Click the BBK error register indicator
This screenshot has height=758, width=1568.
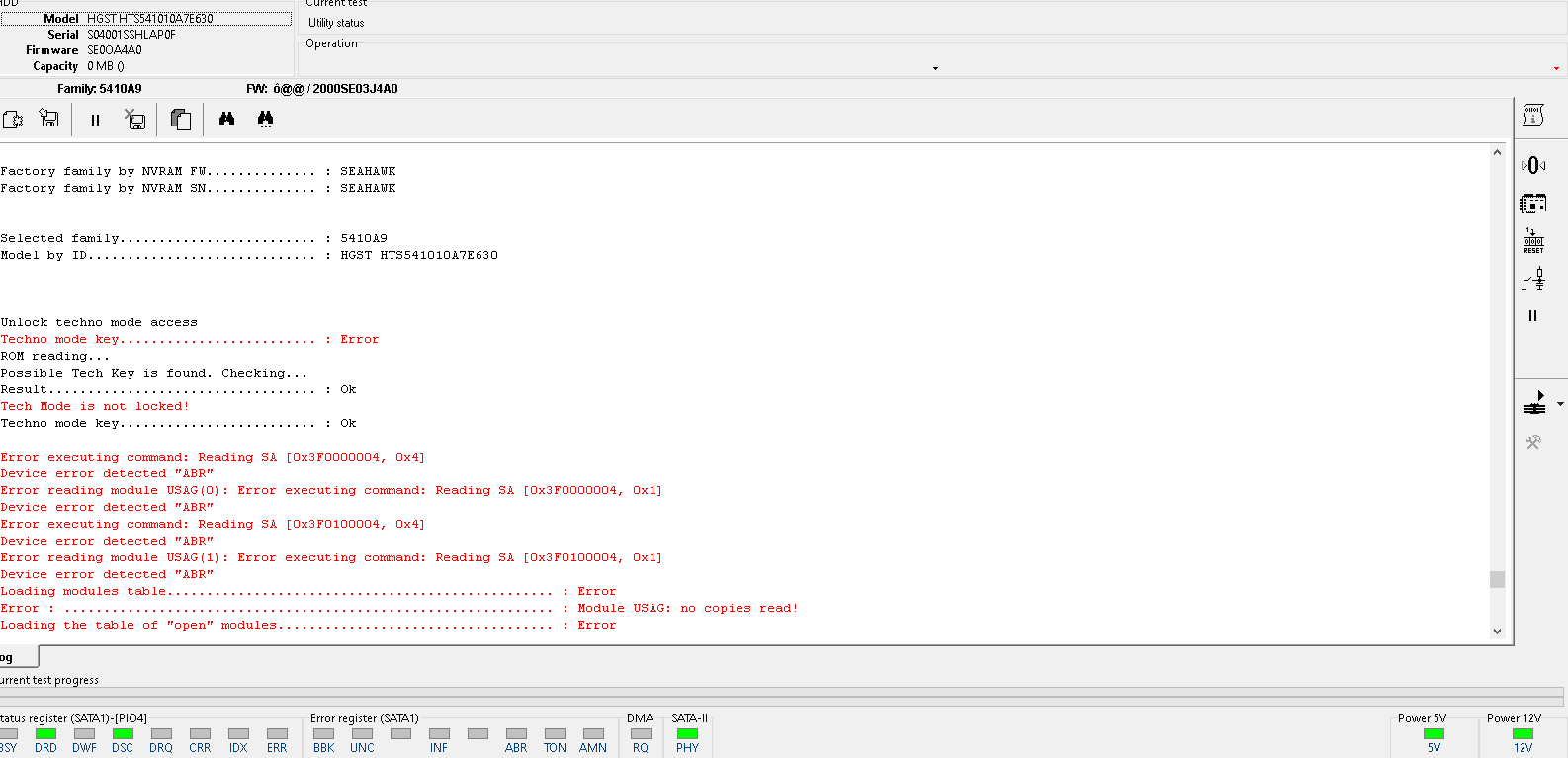pyautogui.click(x=323, y=733)
